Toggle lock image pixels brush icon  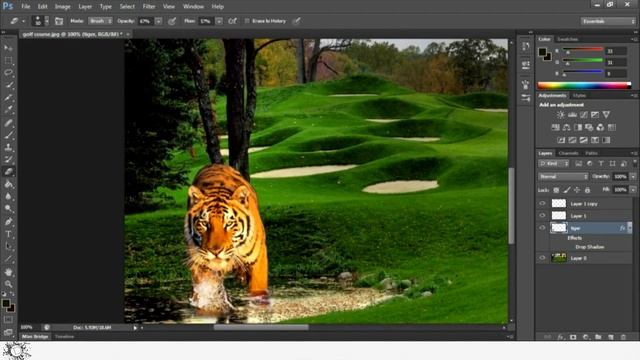[567, 190]
